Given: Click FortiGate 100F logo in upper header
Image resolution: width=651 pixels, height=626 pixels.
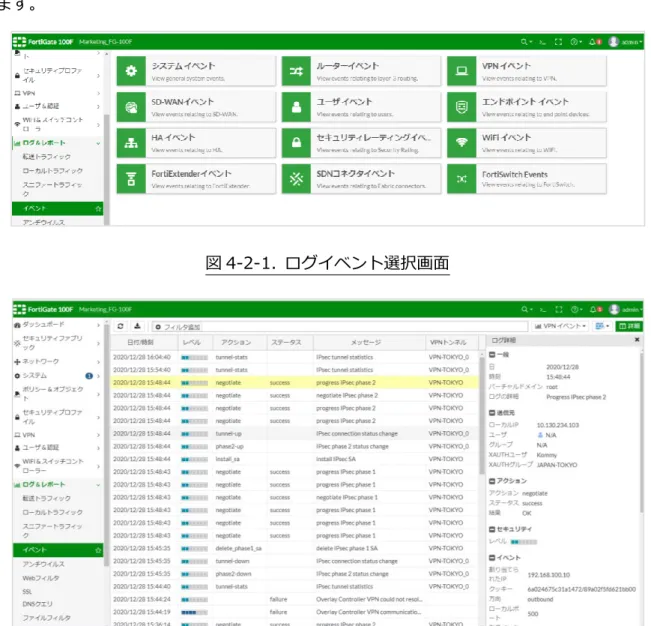Looking at the screenshot, I should (43, 42).
